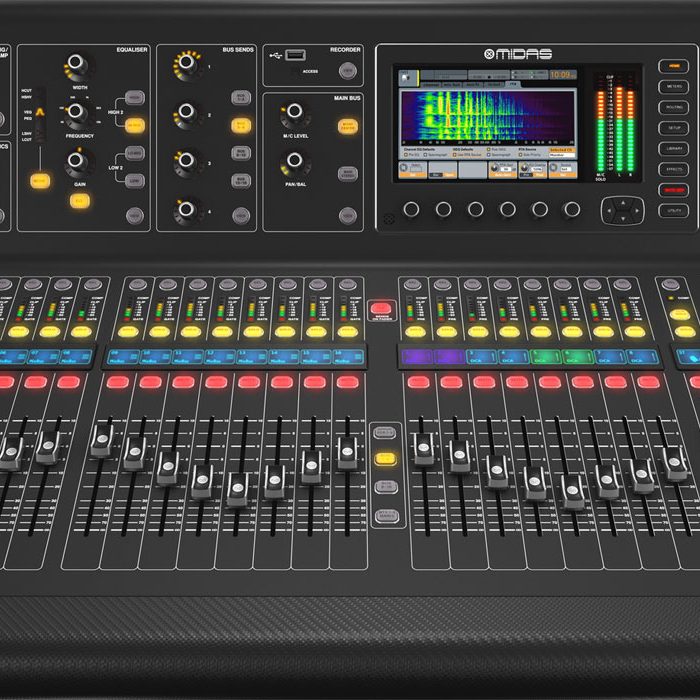Click the green DCA 5 scribble strip display
Screen dimensions: 700x700
tap(545, 357)
